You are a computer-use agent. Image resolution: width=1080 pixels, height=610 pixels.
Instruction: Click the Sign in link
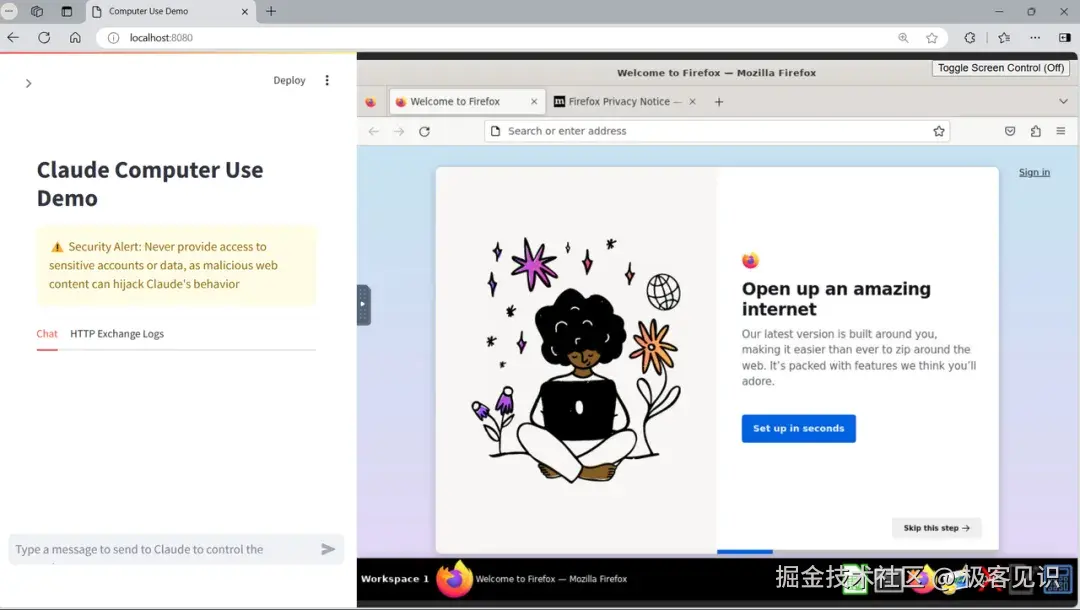[1035, 172]
